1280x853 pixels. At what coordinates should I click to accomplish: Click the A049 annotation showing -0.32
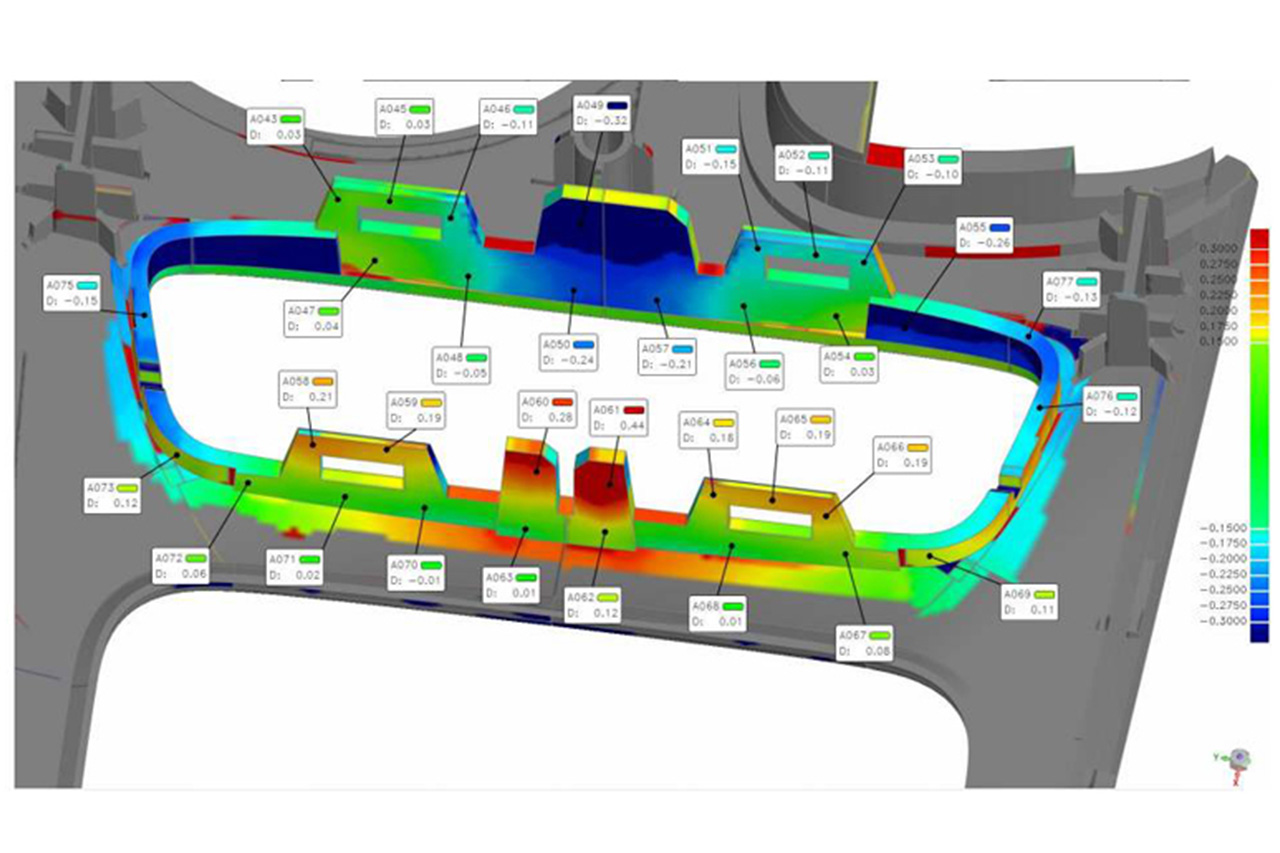point(603,113)
